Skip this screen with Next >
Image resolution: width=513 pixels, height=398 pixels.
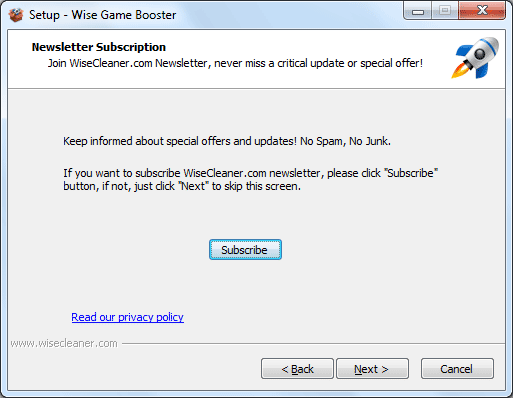coord(372,369)
